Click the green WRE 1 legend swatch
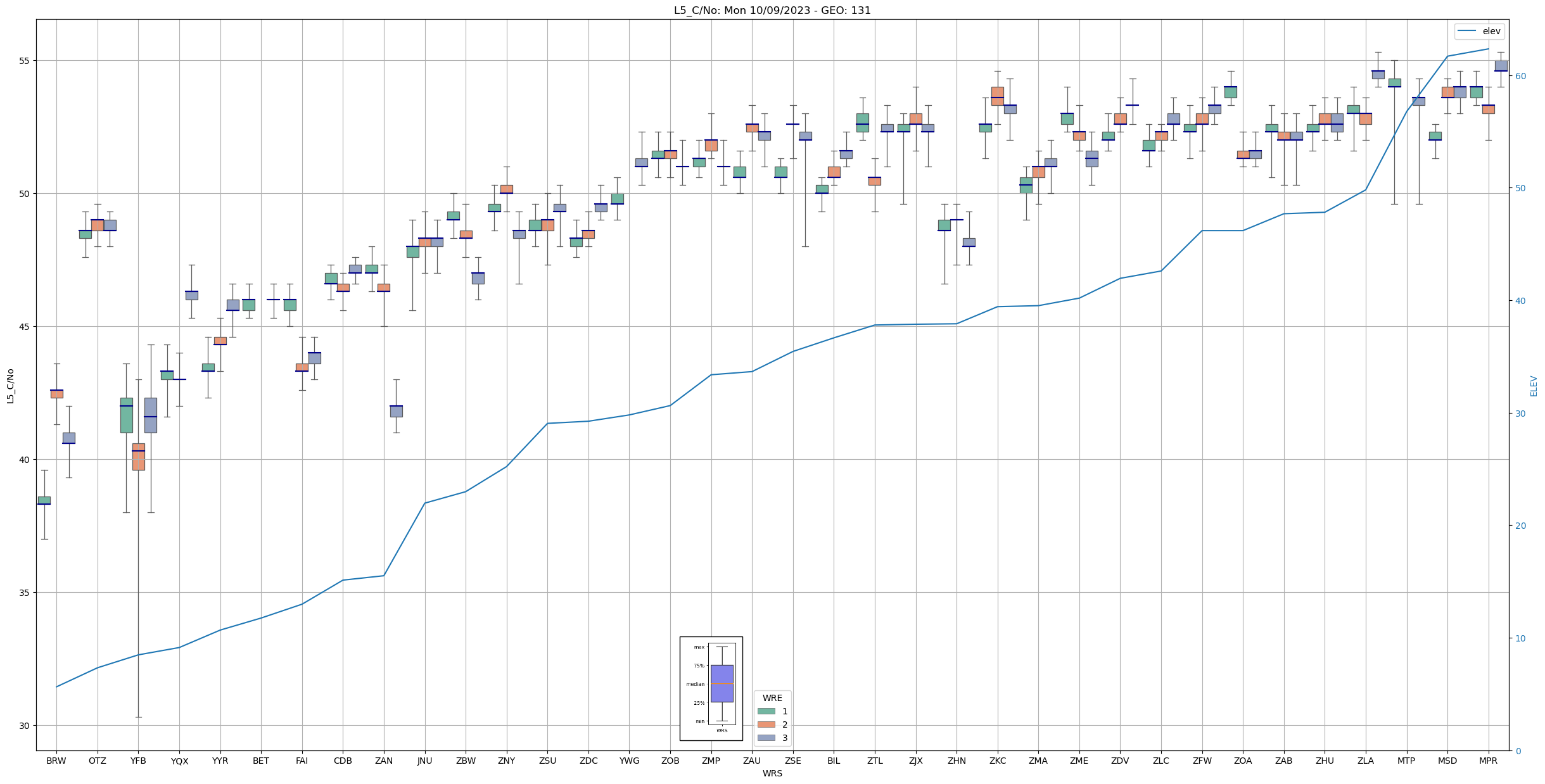1545x784 pixels. coord(766,711)
